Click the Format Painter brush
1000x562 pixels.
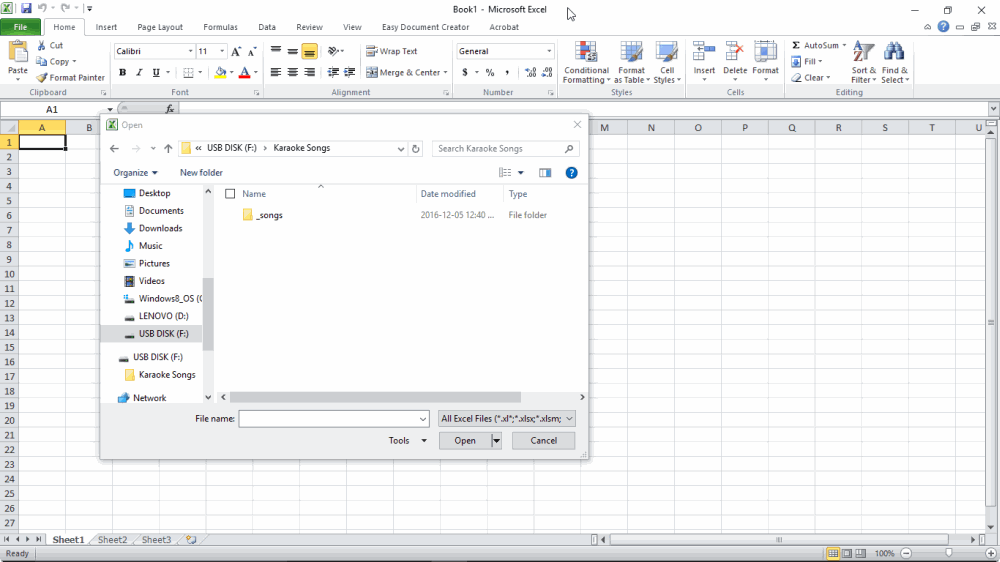coord(42,77)
